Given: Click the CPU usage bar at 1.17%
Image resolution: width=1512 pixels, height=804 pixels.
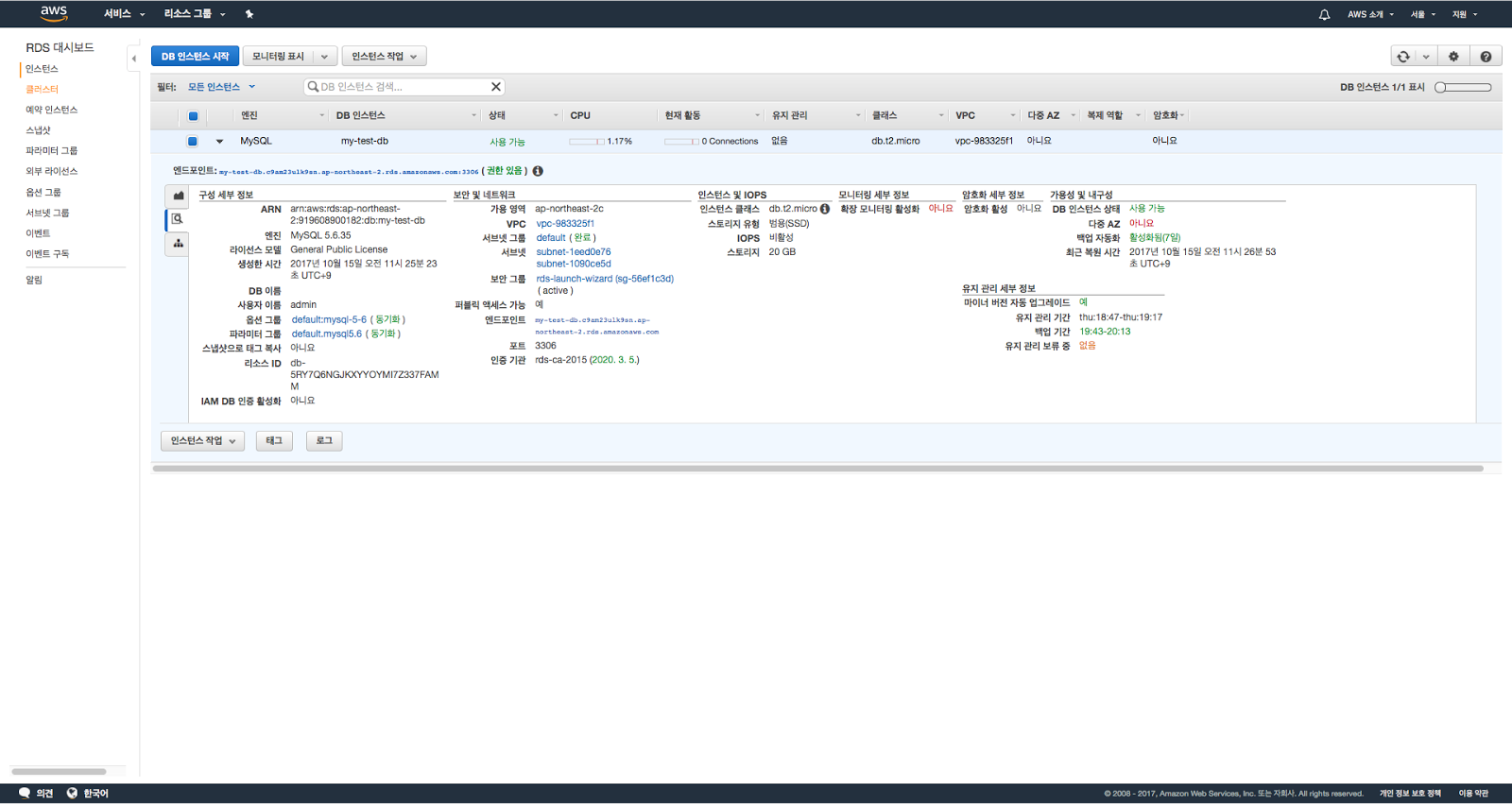Looking at the screenshot, I should tap(587, 142).
